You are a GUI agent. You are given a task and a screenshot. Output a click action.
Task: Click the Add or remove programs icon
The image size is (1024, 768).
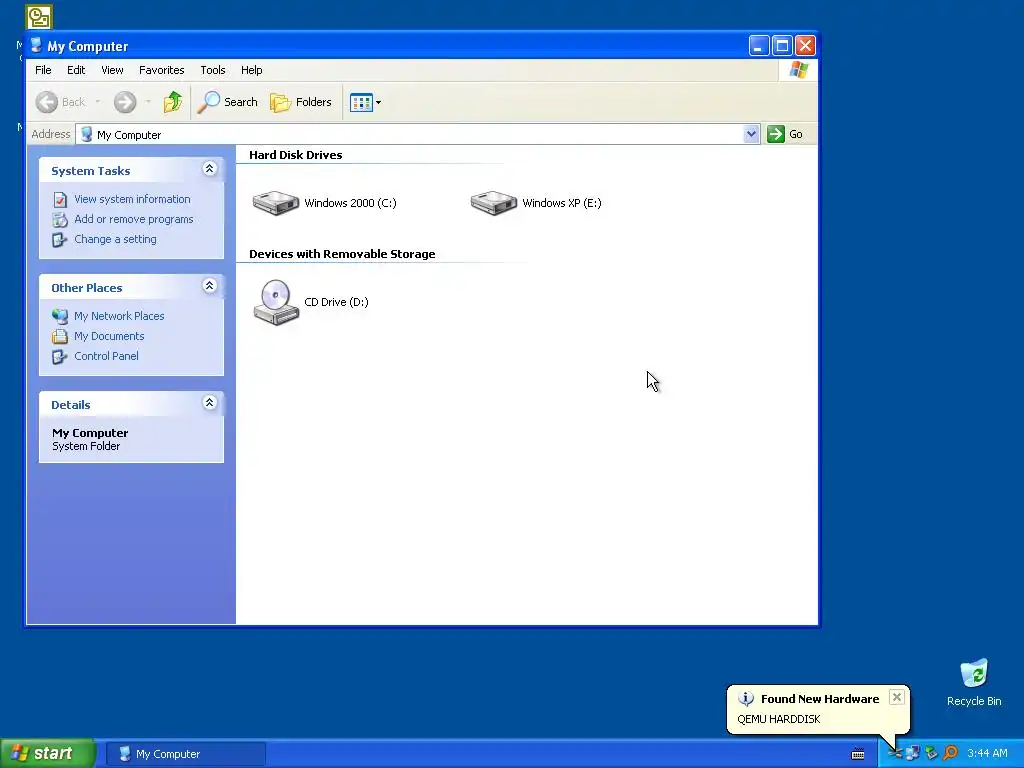tap(60, 219)
